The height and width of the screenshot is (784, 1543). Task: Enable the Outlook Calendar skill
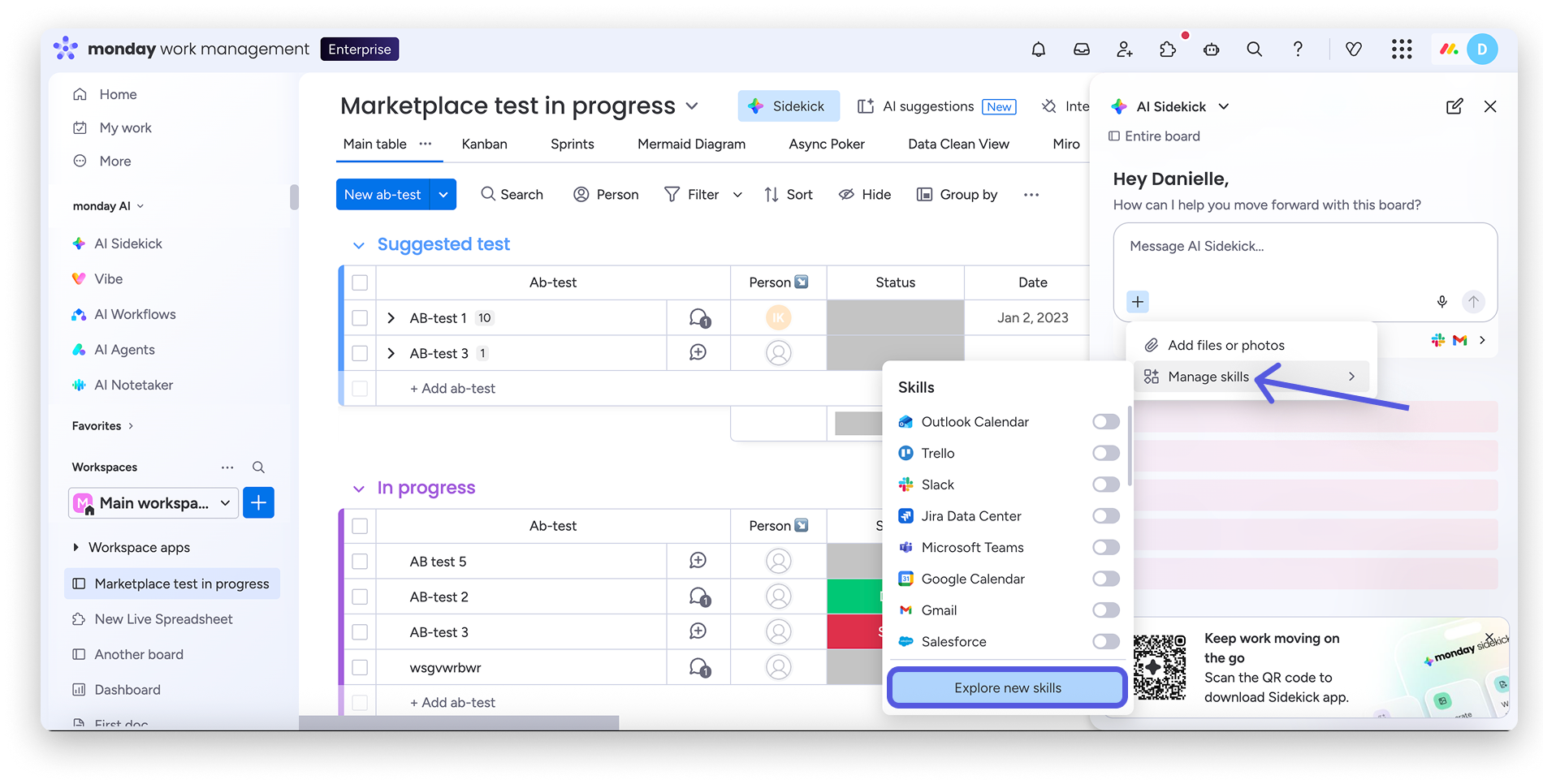click(1106, 422)
